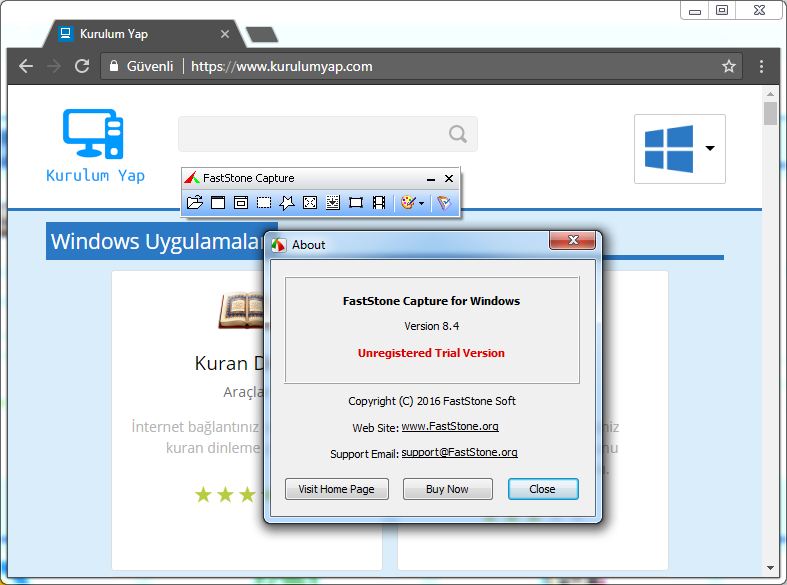The width and height of the screenshot is (787, 585).
Task: Open the support@FastStone.org email link
Action: [x=459, y=453]
